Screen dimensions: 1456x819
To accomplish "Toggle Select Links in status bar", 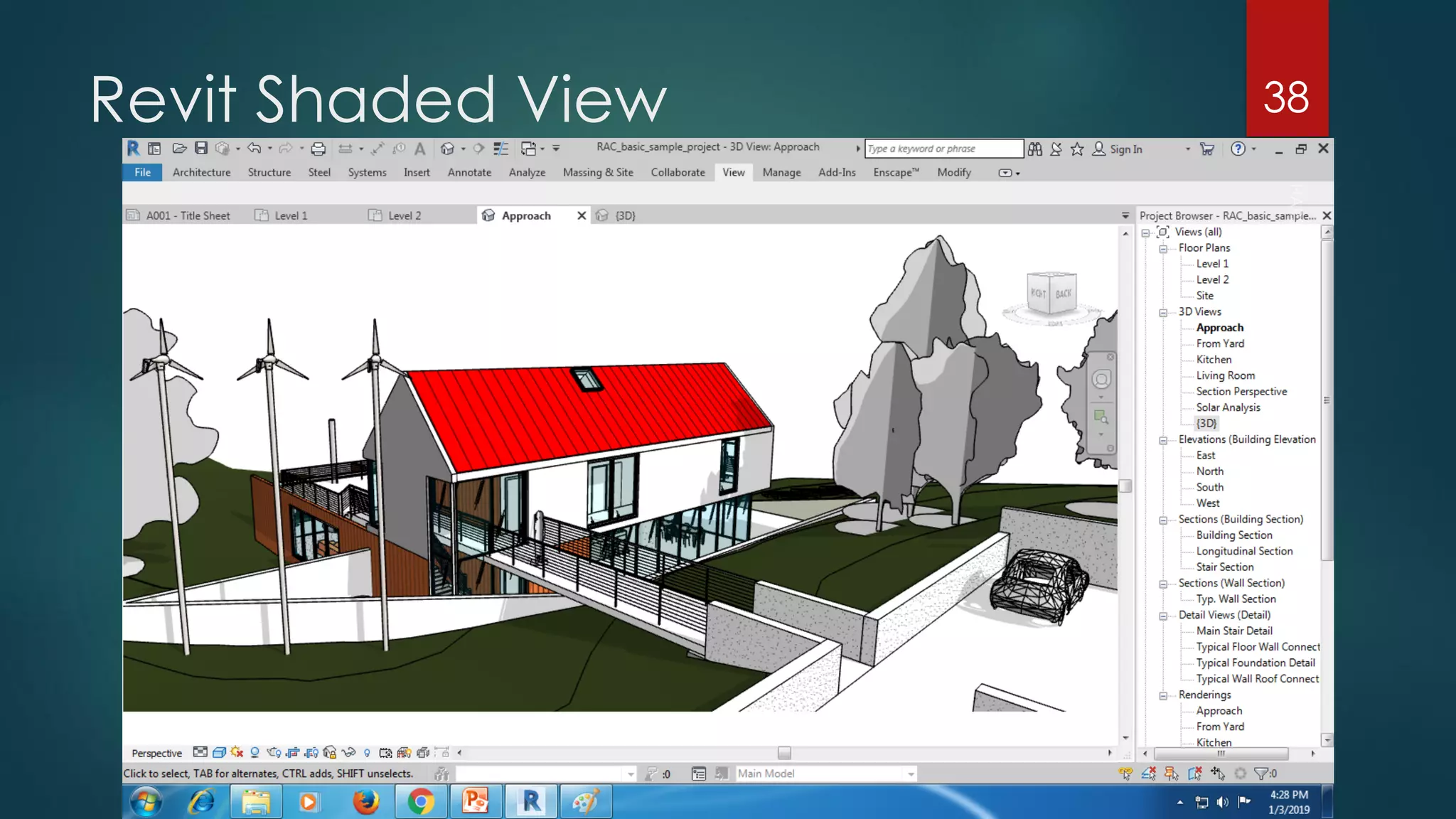I will tap(1125, 773).
